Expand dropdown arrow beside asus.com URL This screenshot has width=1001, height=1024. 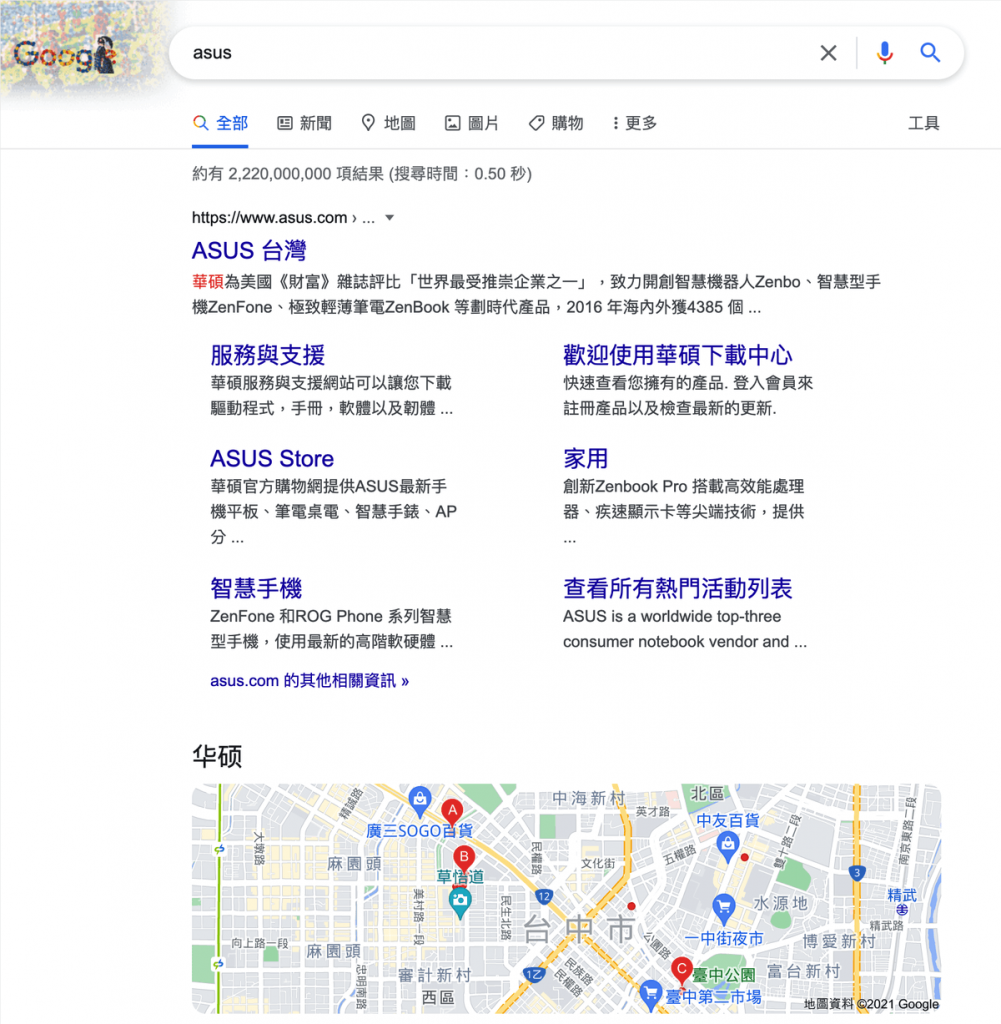click(390, 217)
